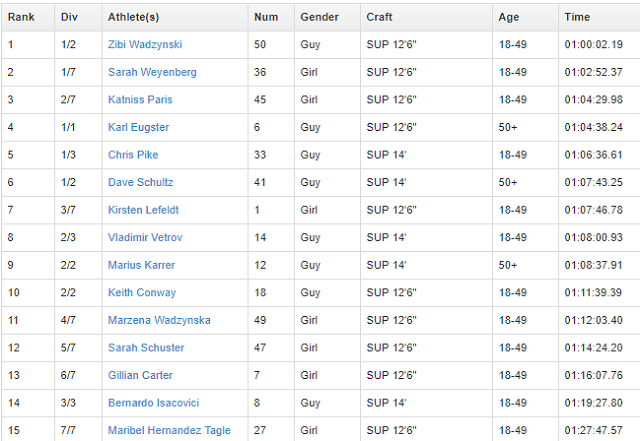Click the Age column header
640x441 pixels.
tap(509, 17)
